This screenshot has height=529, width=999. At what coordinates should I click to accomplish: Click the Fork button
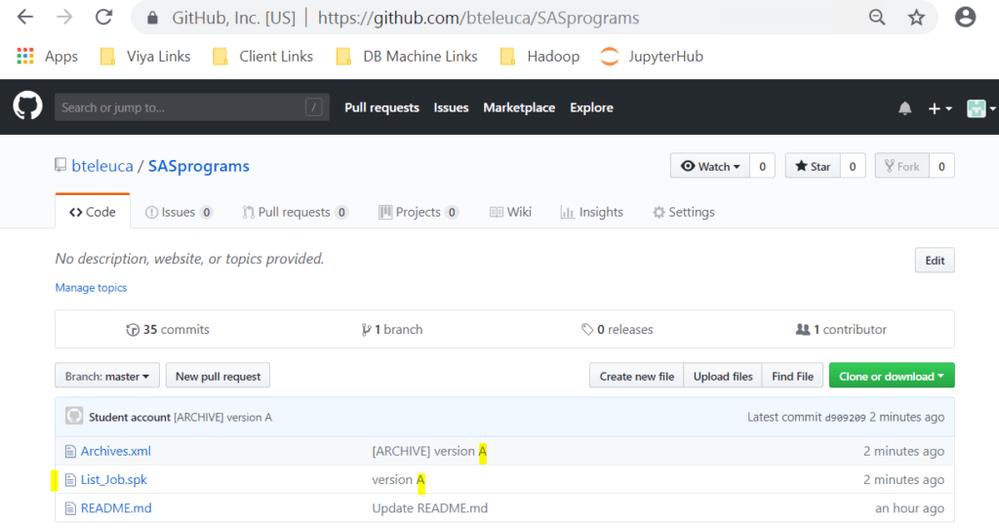[x=902, y=166]
